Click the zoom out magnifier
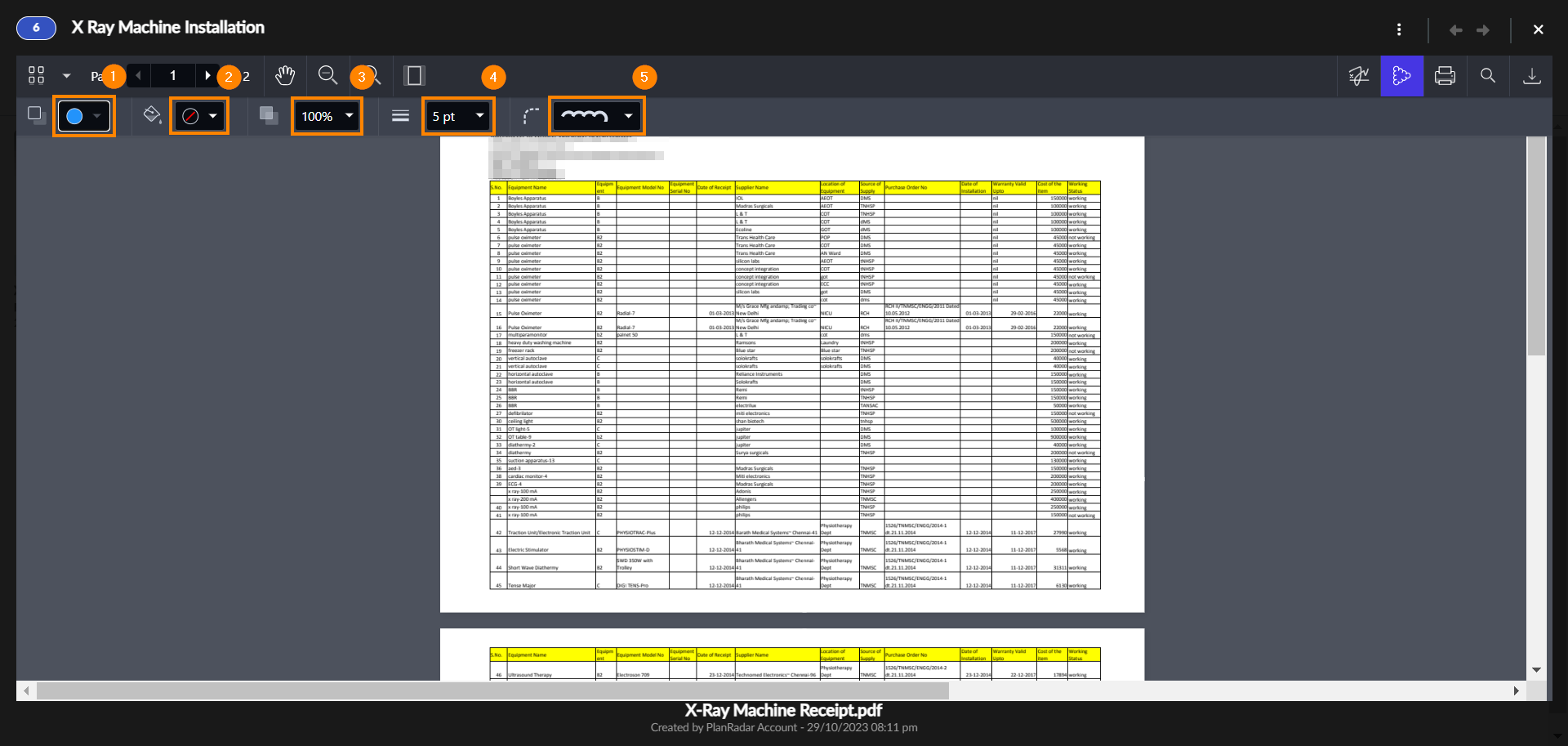The width and height of the screenshot is (1568, 746). (x=327, y=76)
